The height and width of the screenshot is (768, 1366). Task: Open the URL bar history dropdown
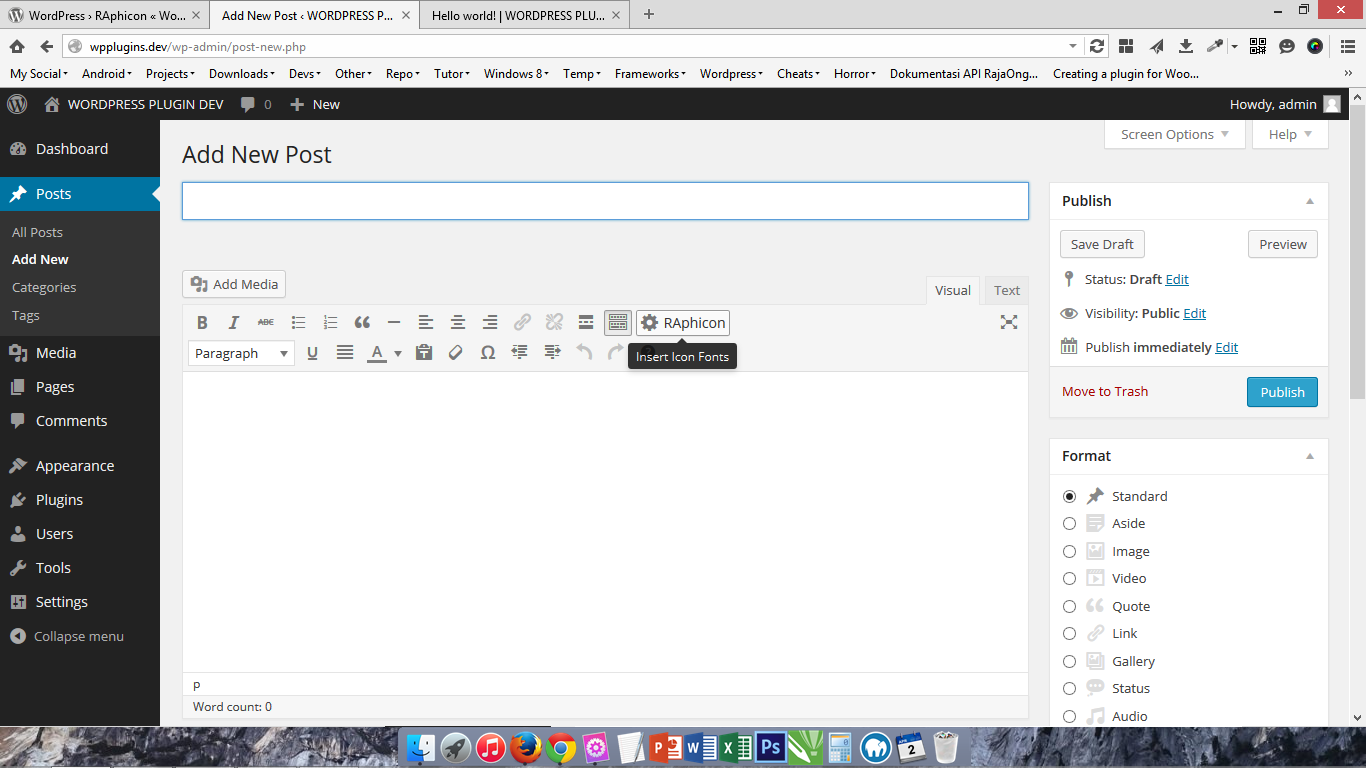pyautogui.click(x=1073, y=46)
